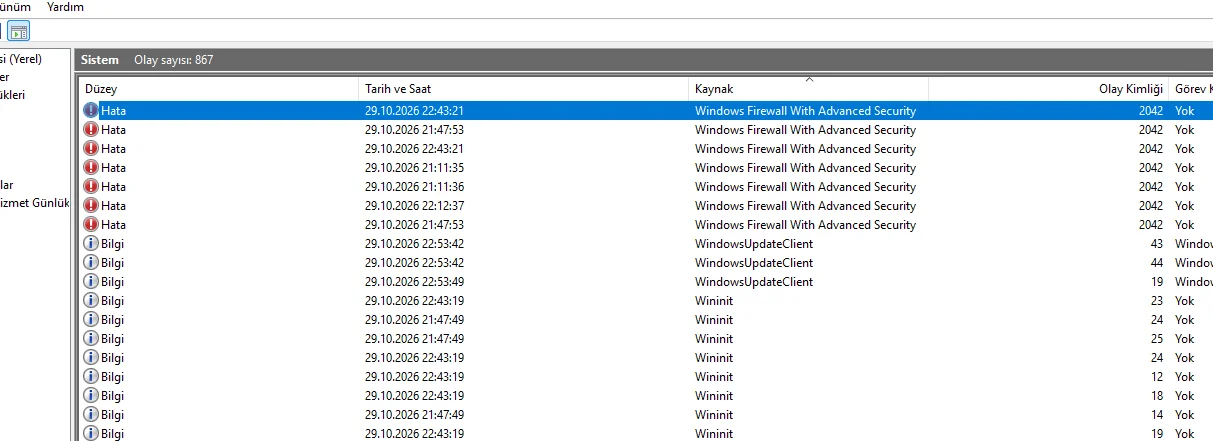
Task: Click the info icon of Wininit event 12
Action: coord(91,377)
